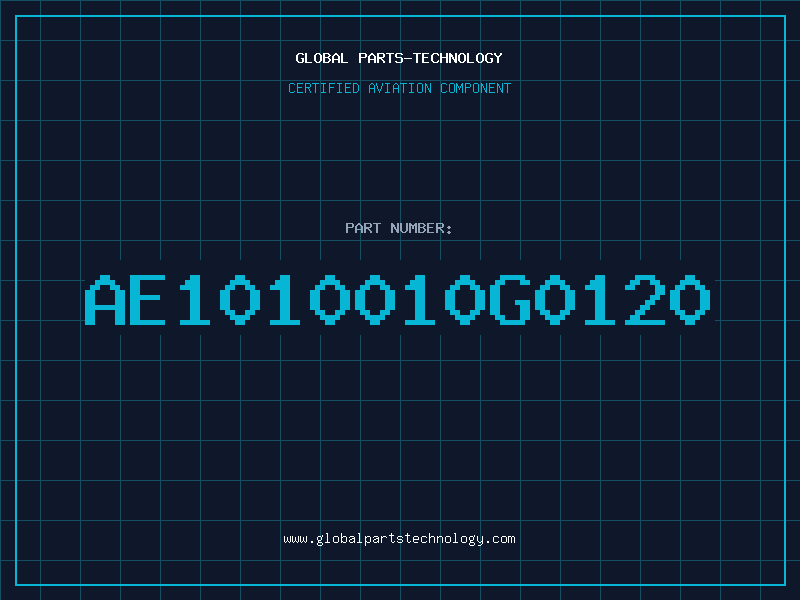Screen dimensions: 800x600
Task: Select the final 0 of the part number
Action: tap(690, 299)
